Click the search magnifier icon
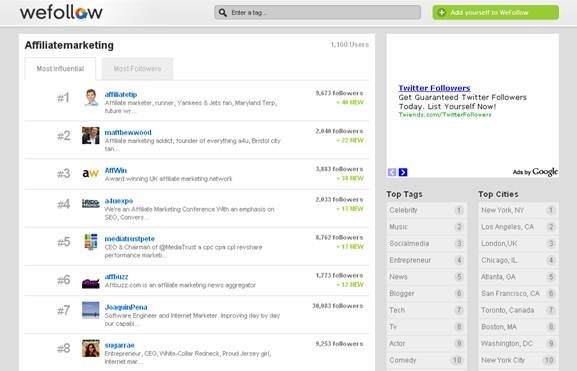 [223, 13]
